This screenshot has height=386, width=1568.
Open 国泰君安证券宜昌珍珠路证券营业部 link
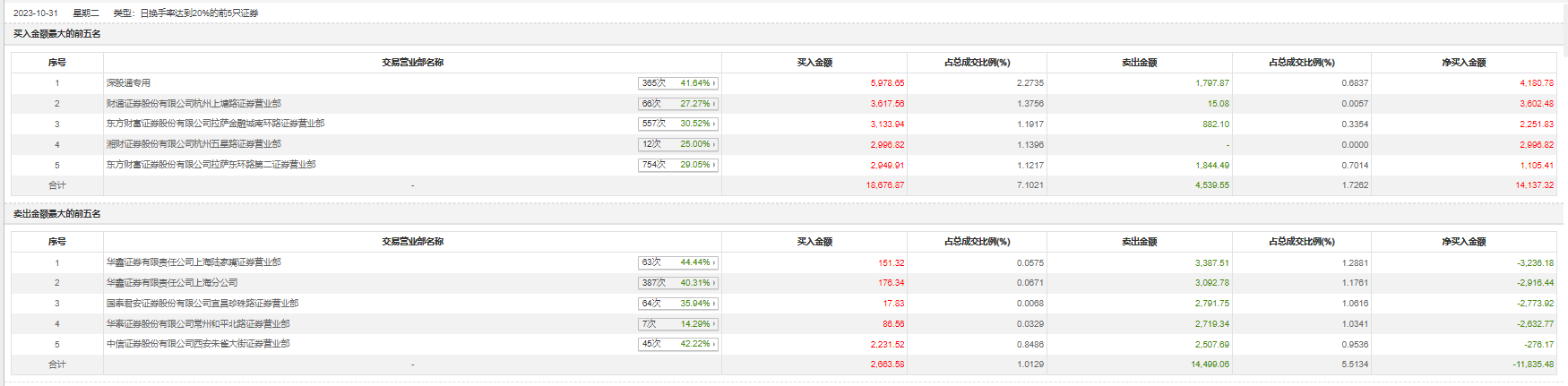tap(202, 304)
